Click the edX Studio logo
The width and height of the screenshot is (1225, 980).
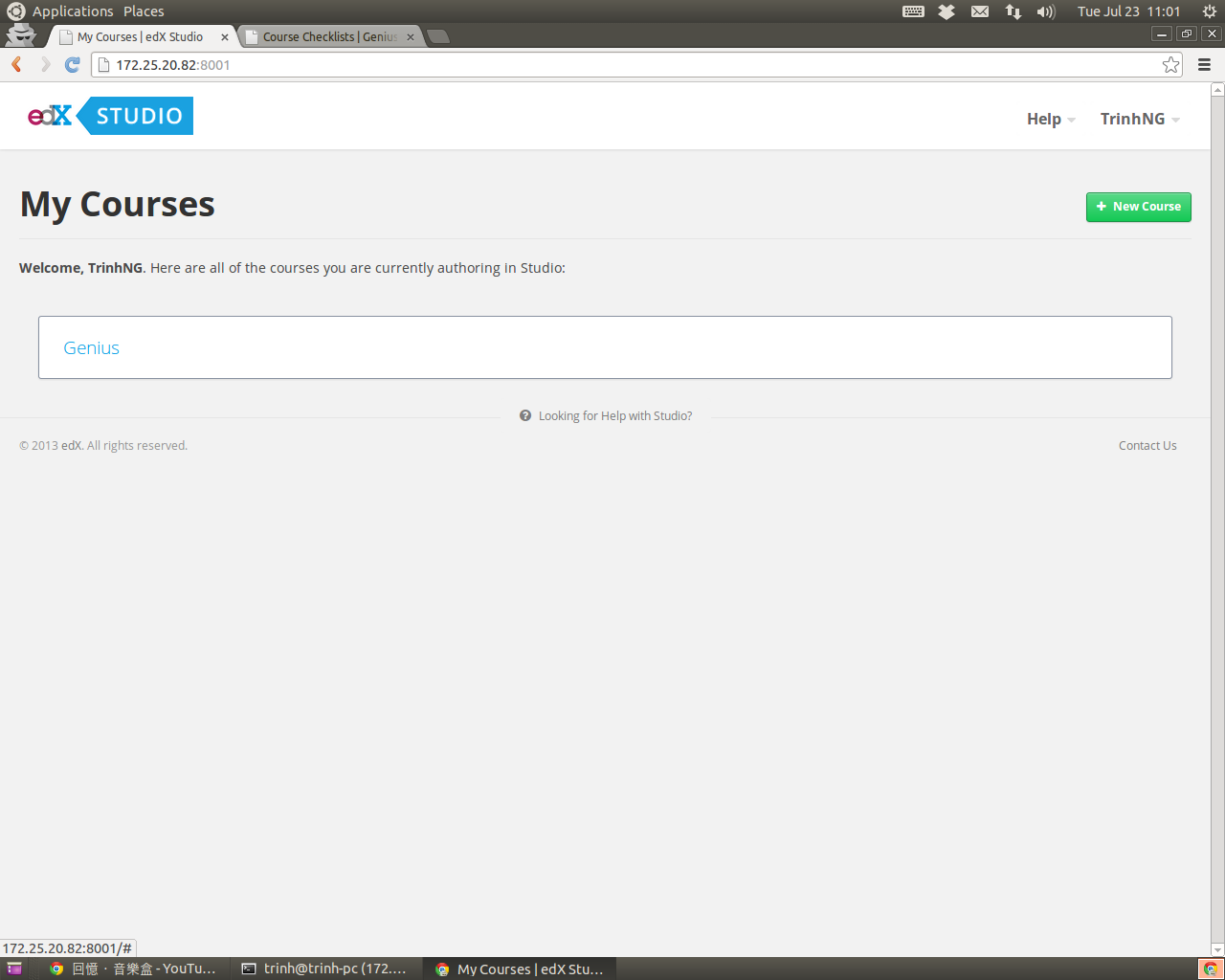[108, 115]
